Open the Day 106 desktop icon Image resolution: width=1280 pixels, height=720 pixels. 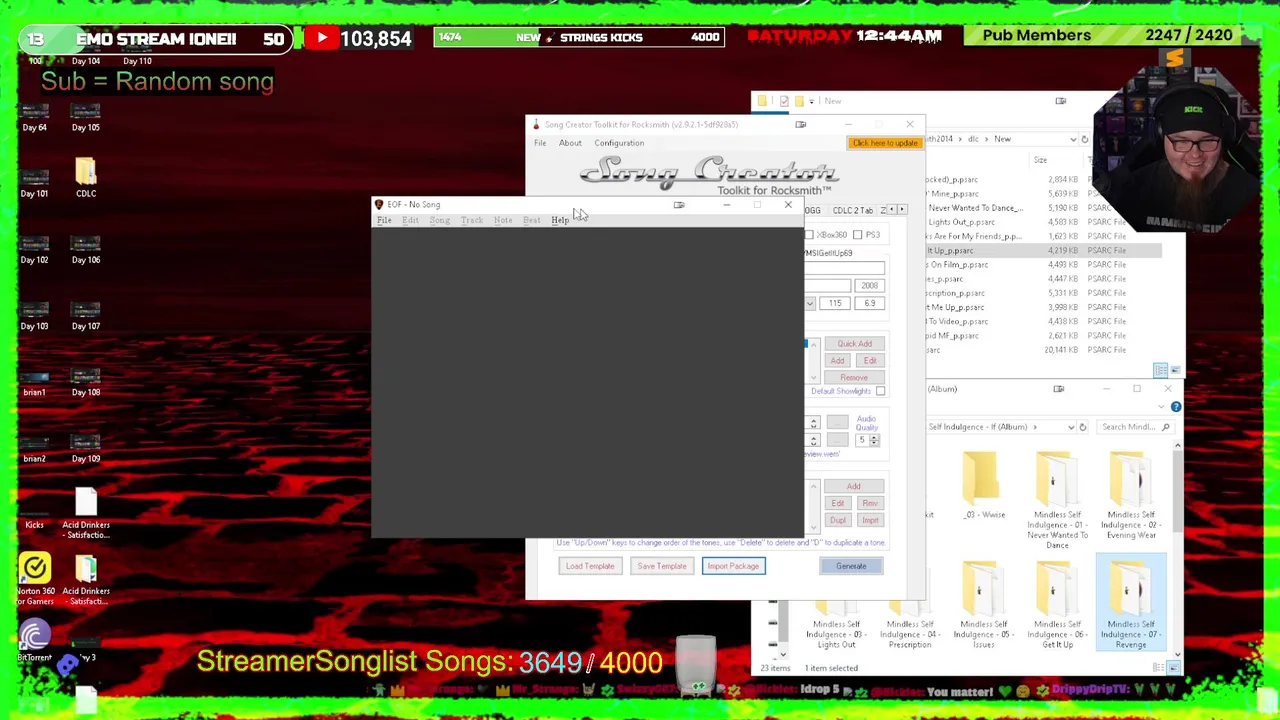pyautogui.click(x=86, y=247)
